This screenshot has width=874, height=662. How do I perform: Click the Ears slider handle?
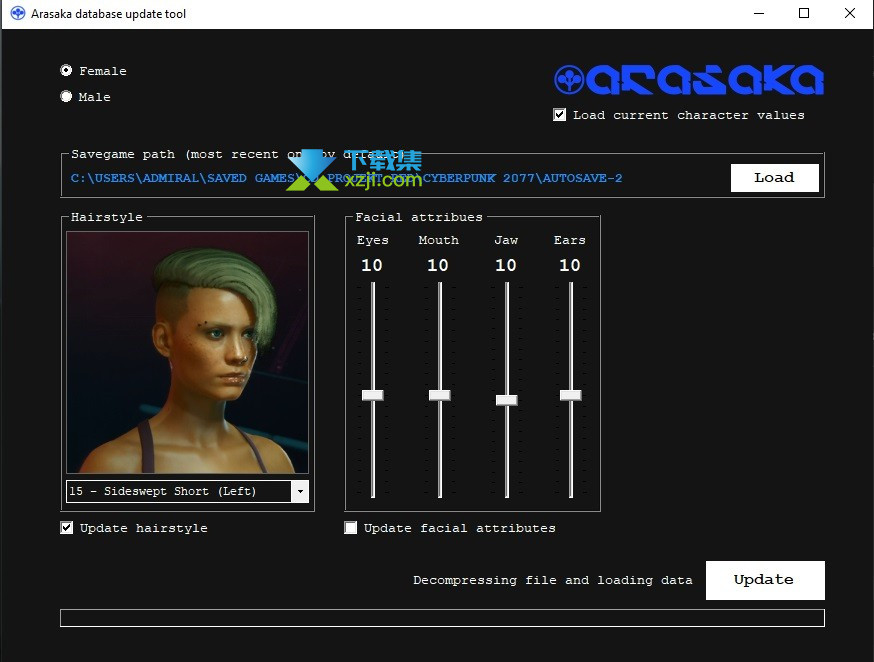click(571, 395)
